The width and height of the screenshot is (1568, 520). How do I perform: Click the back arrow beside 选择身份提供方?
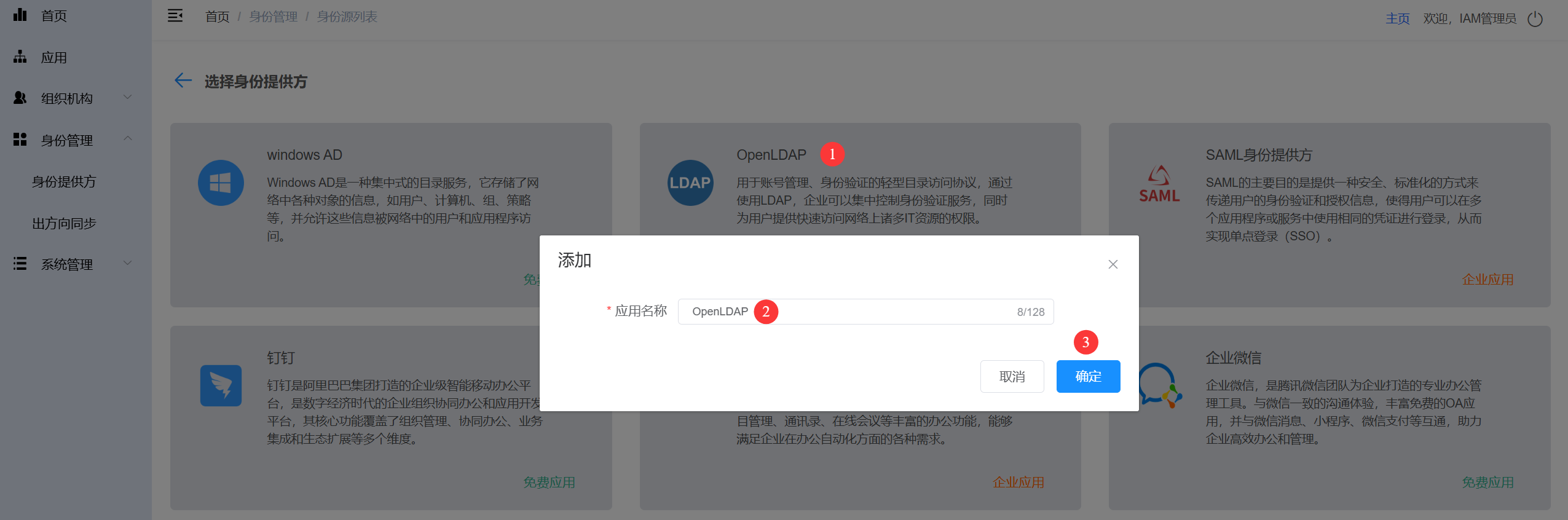pos(183,81)
